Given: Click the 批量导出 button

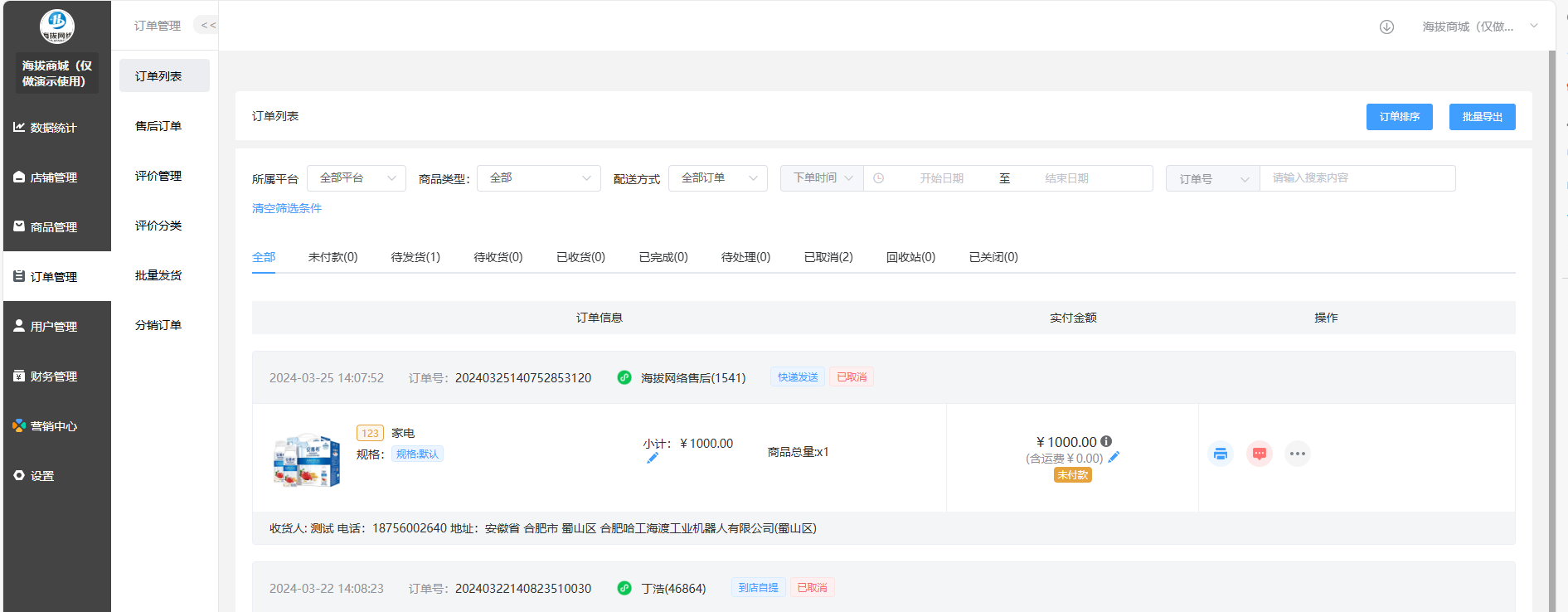Looking at the screenshot, I should pos(1483,117).
